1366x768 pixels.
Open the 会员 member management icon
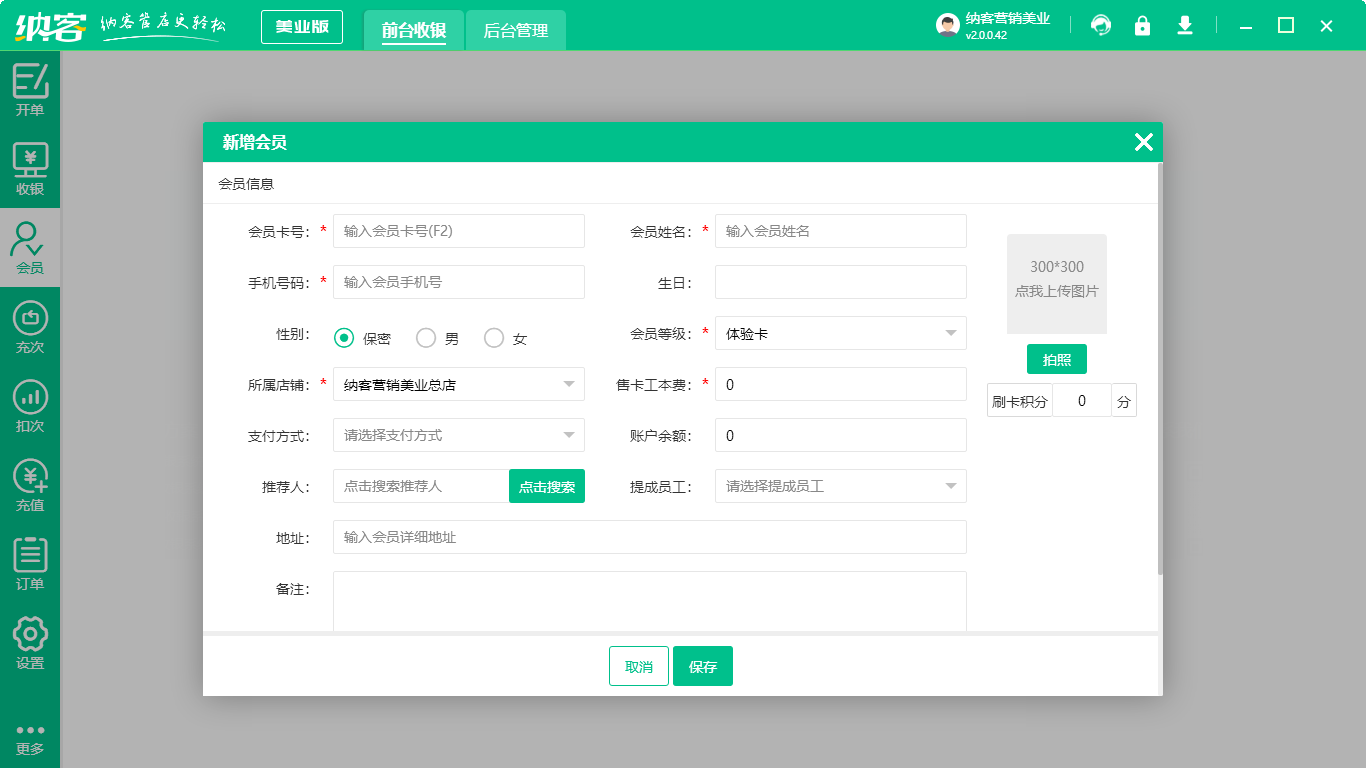click(x=30, y=248)
